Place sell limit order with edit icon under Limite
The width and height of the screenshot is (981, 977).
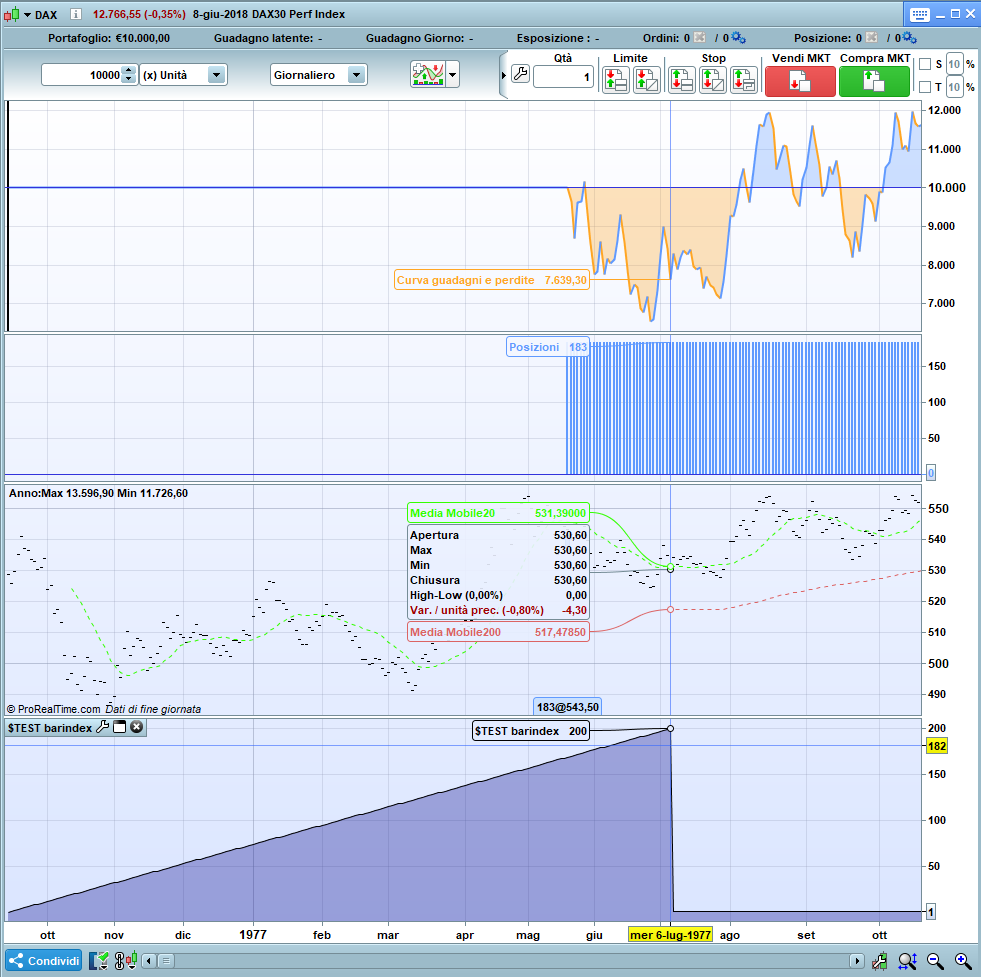647,80
